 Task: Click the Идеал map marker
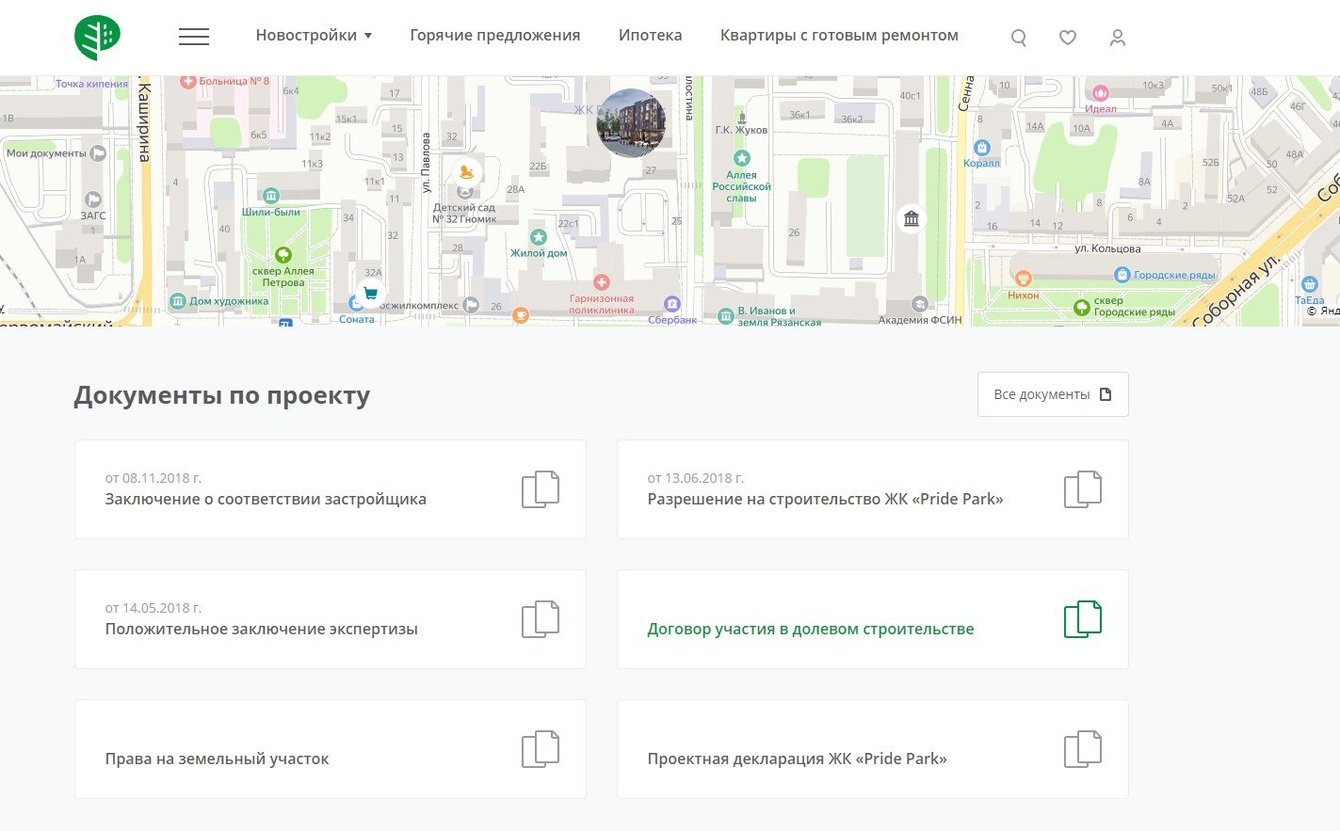pos(1101,93)
